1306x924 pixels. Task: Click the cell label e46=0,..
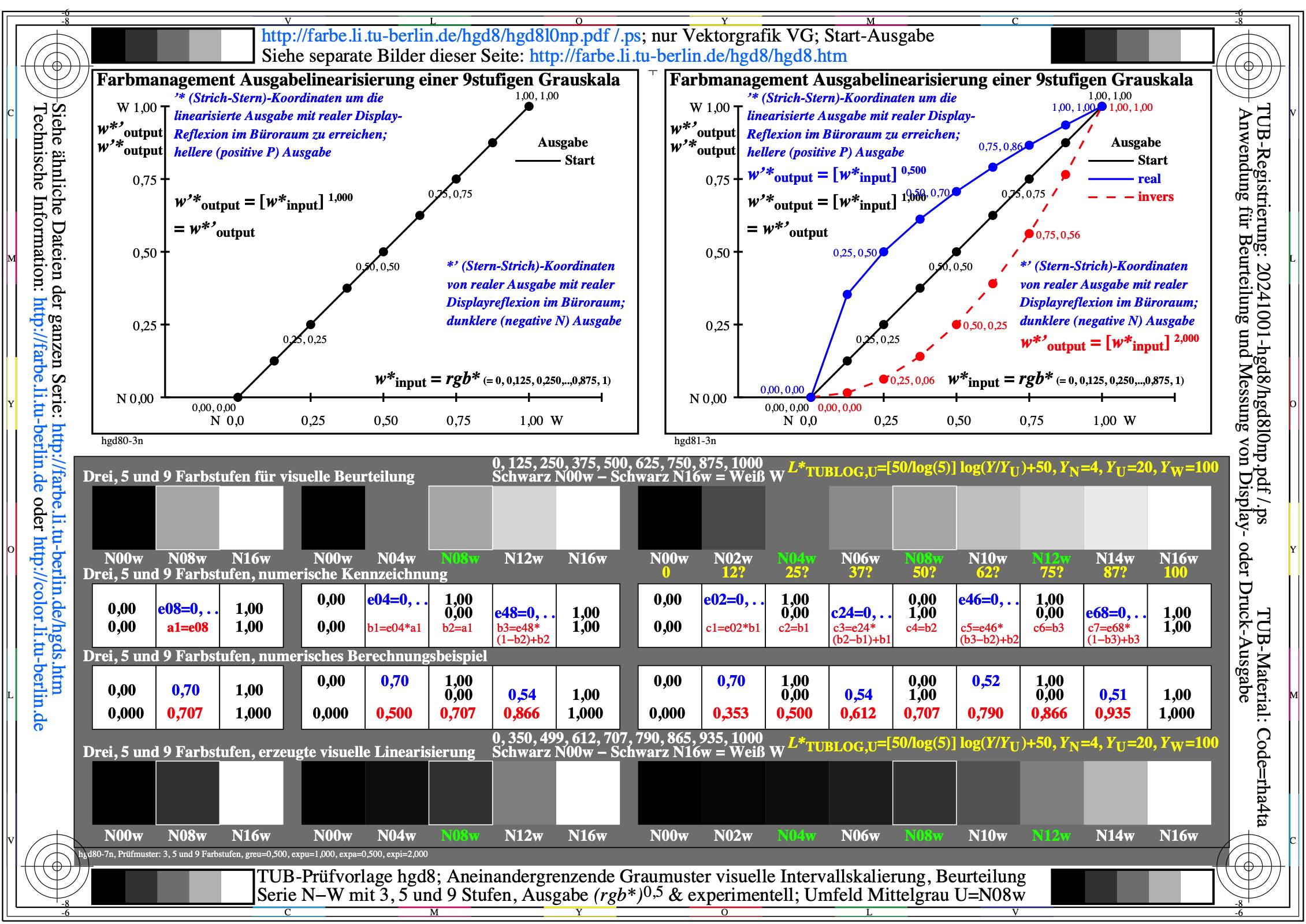988,600
